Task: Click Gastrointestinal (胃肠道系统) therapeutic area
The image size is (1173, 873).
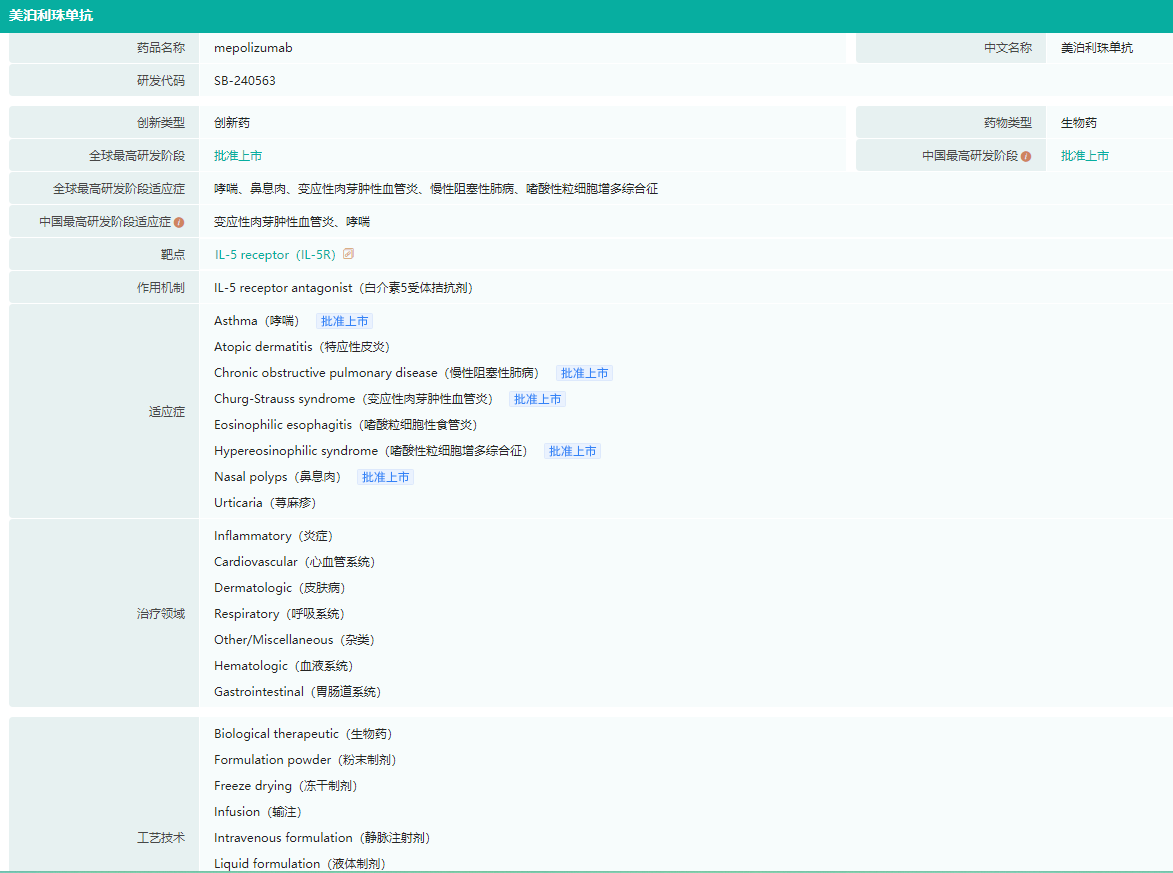Action: click(x=297, y=692)
